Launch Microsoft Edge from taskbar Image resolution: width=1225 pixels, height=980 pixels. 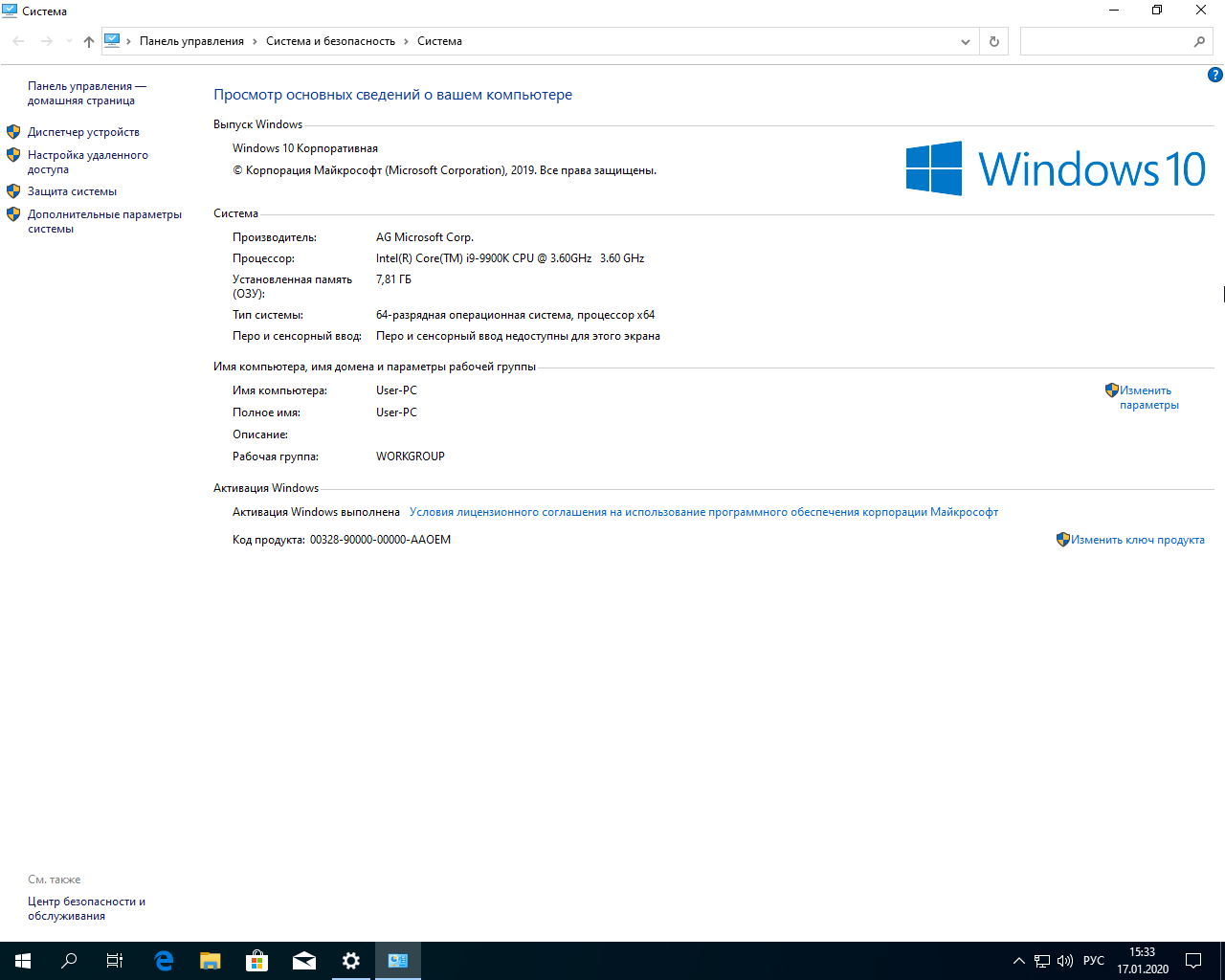coord(164,961)
